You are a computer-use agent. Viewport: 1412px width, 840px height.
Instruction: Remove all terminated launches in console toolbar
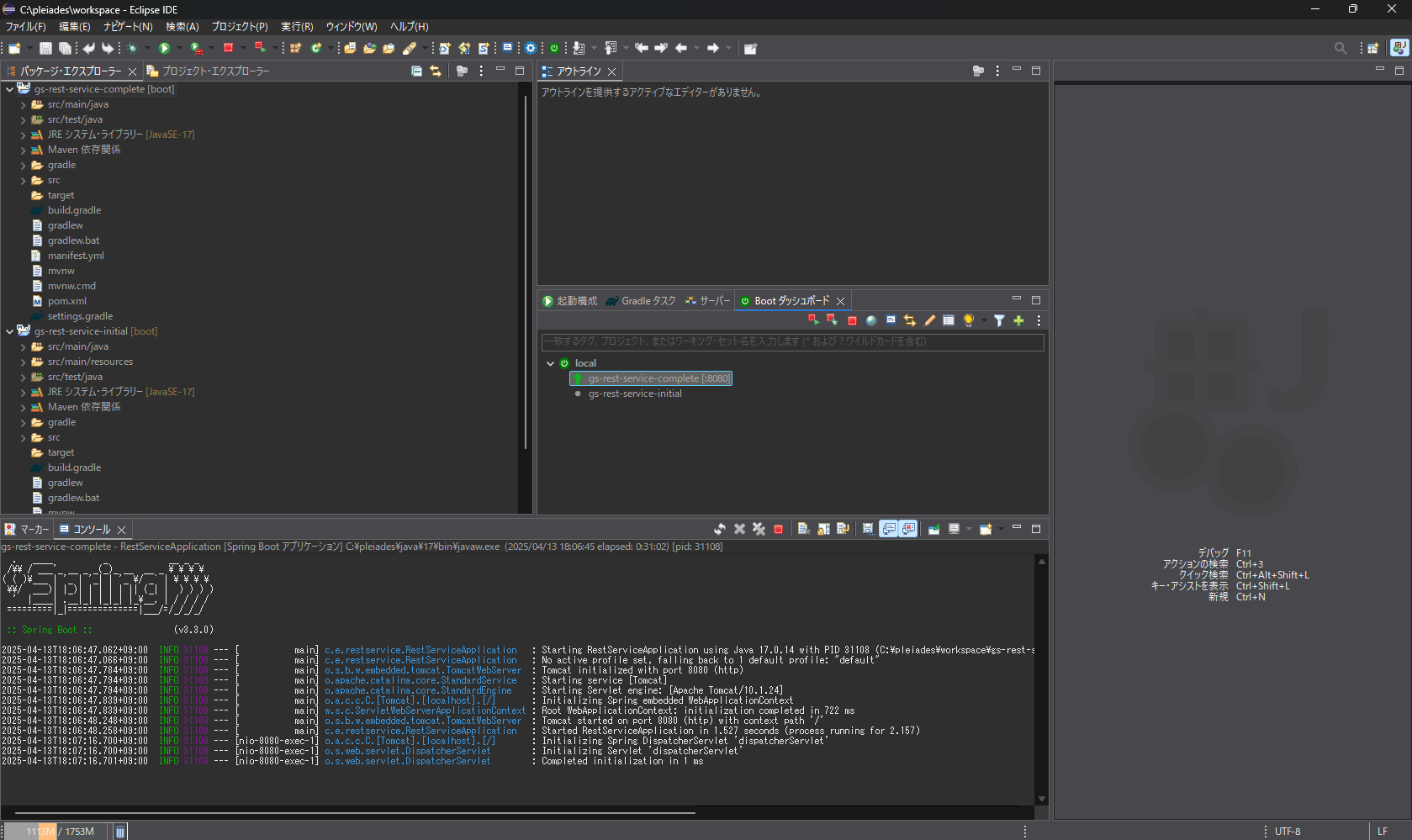click(759, 529)
